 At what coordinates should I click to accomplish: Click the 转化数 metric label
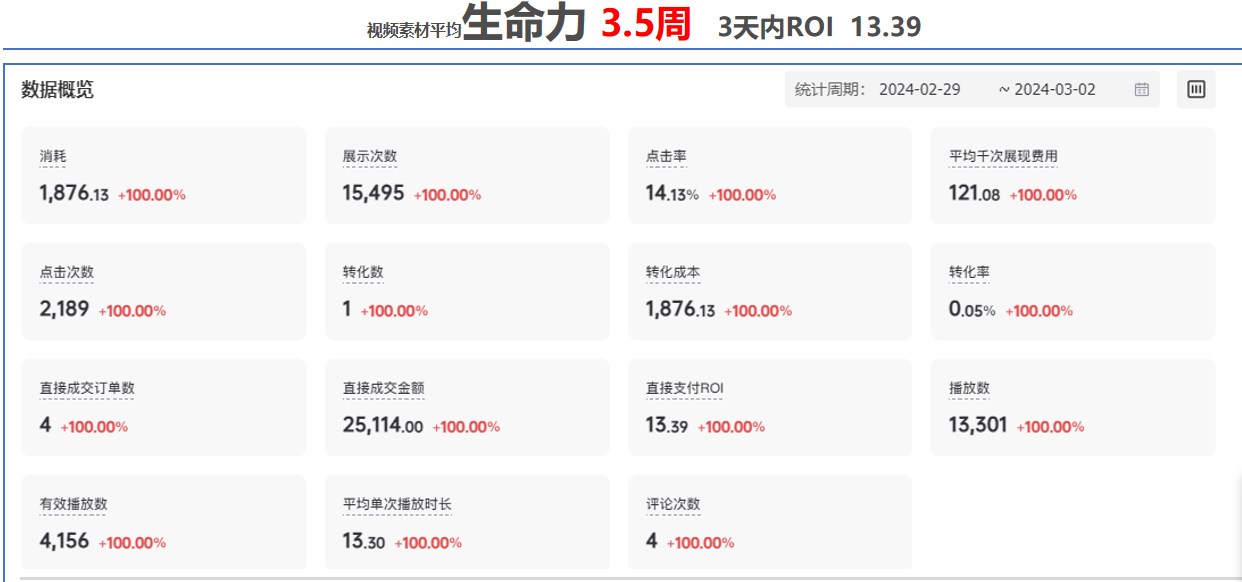pyautogui.click(x=363, y=272)
